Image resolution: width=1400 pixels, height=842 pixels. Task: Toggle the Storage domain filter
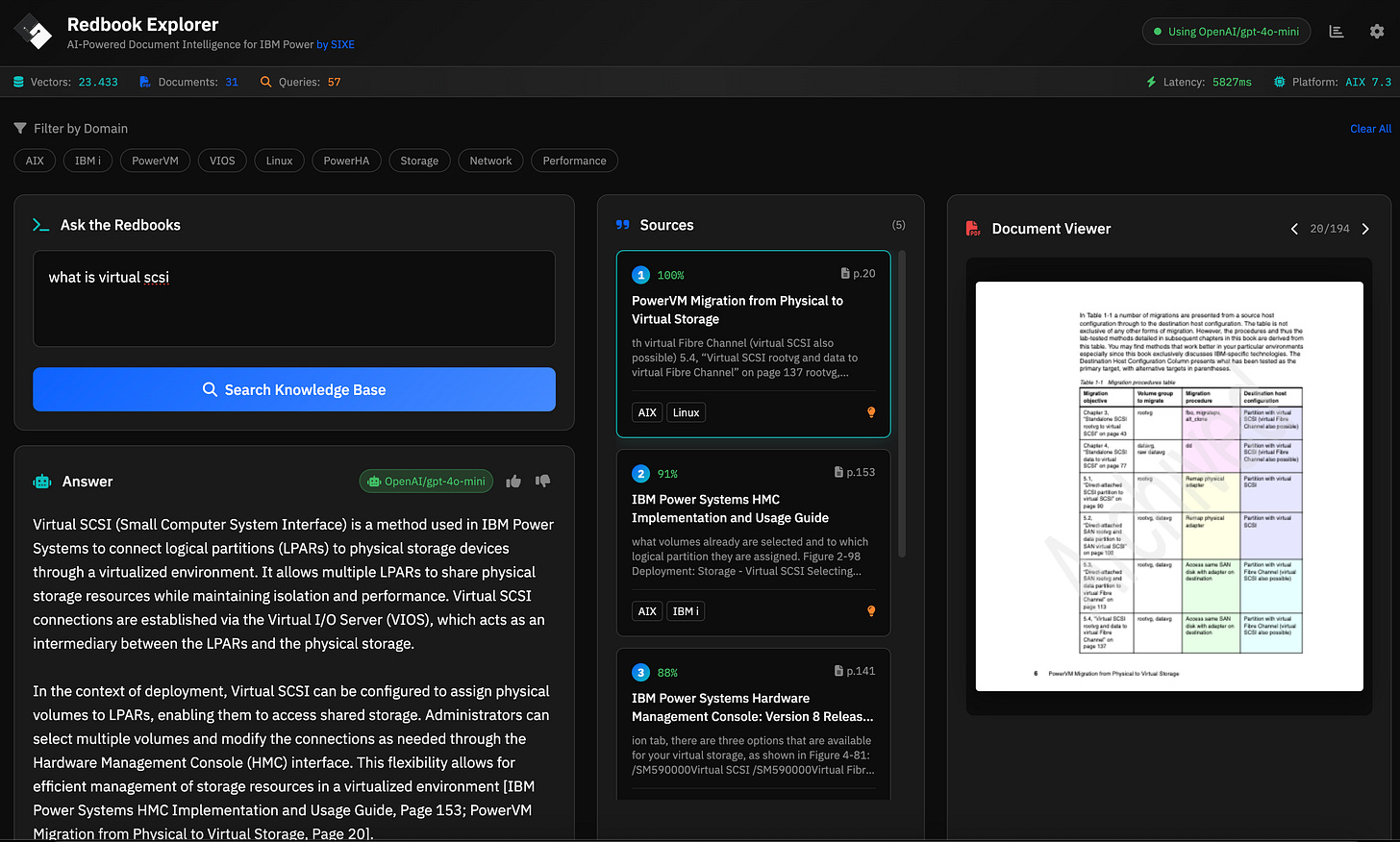tap(419, 161)
